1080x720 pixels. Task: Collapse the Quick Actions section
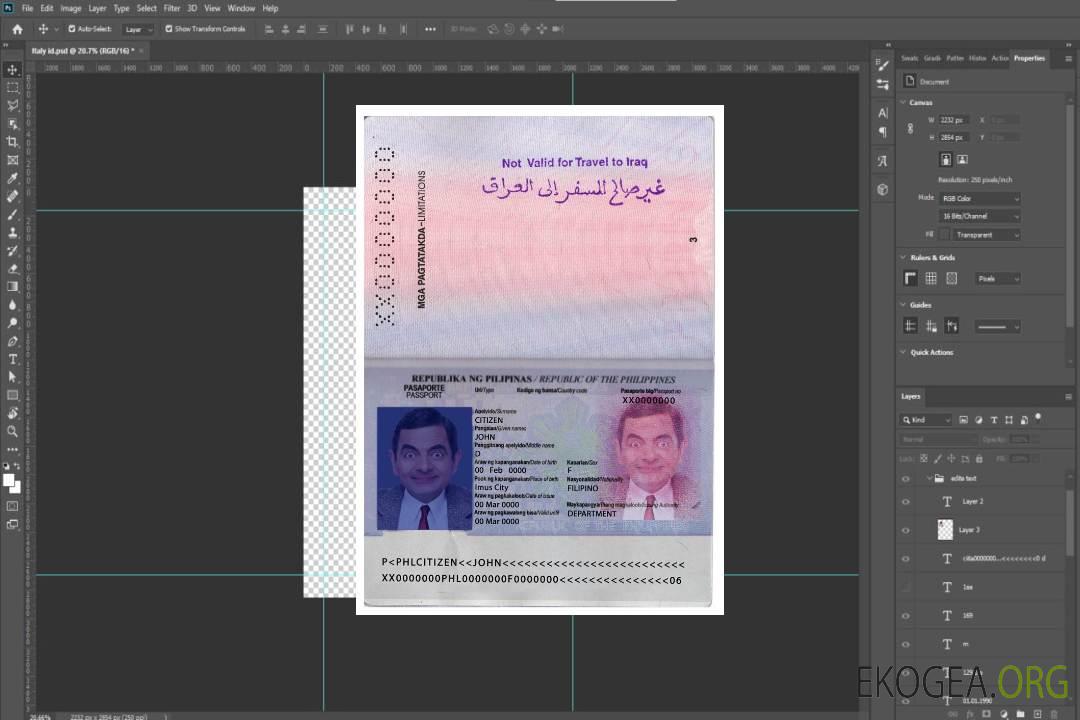point(903,352)
